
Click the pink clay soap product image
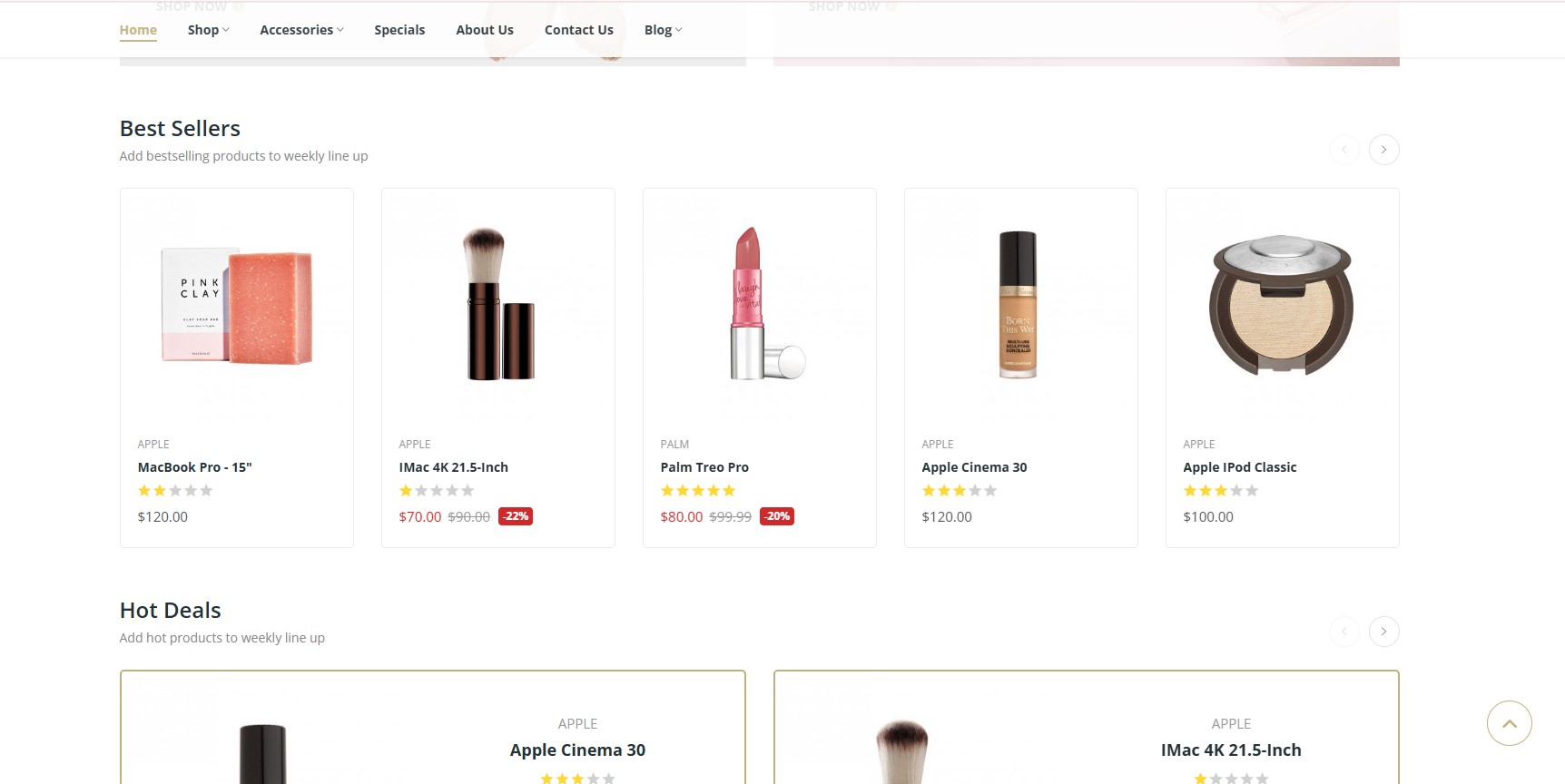pyautogui.click(x=237, y=307)
